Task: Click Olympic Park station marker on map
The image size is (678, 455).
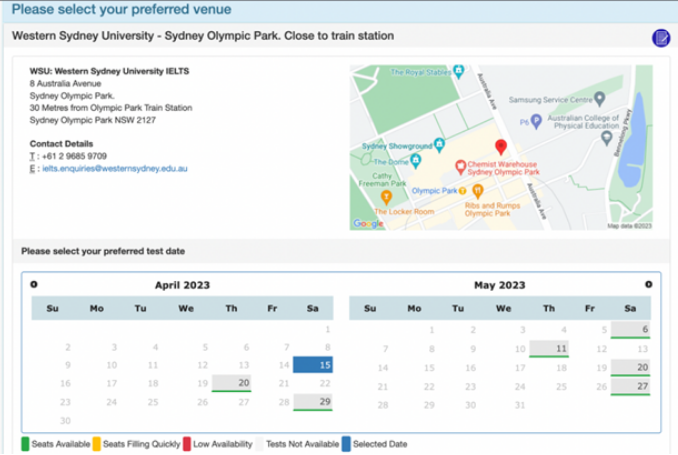Action: 463,191
